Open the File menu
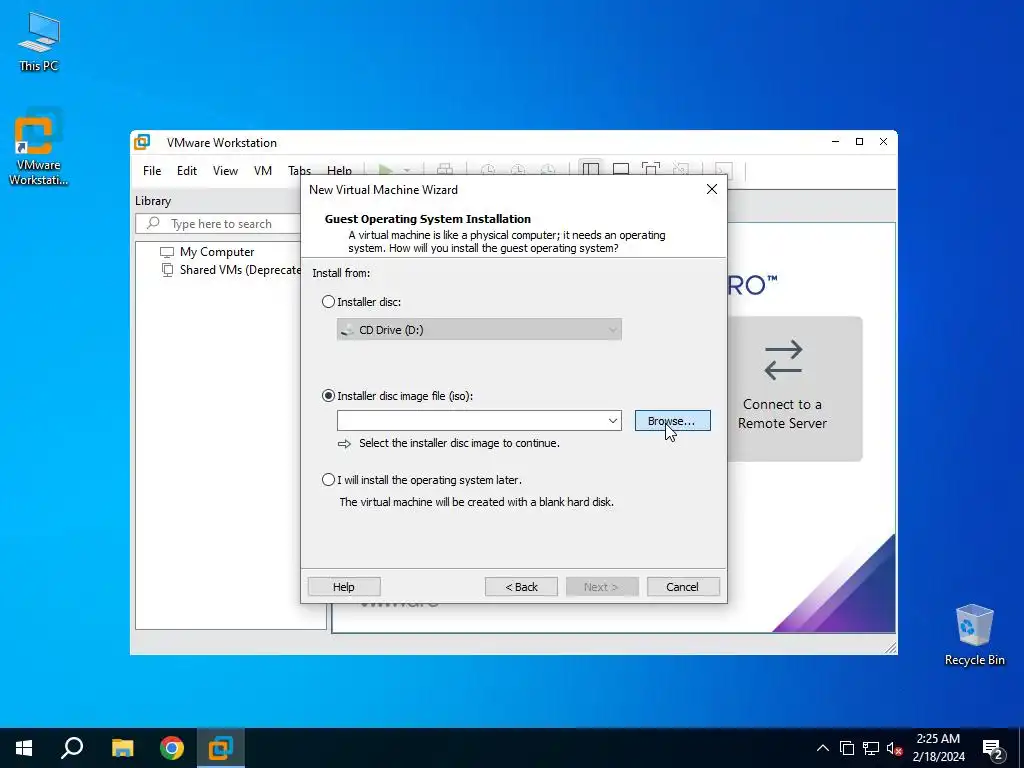Screen dimensions: 1024x768 (x=152, y=170)
